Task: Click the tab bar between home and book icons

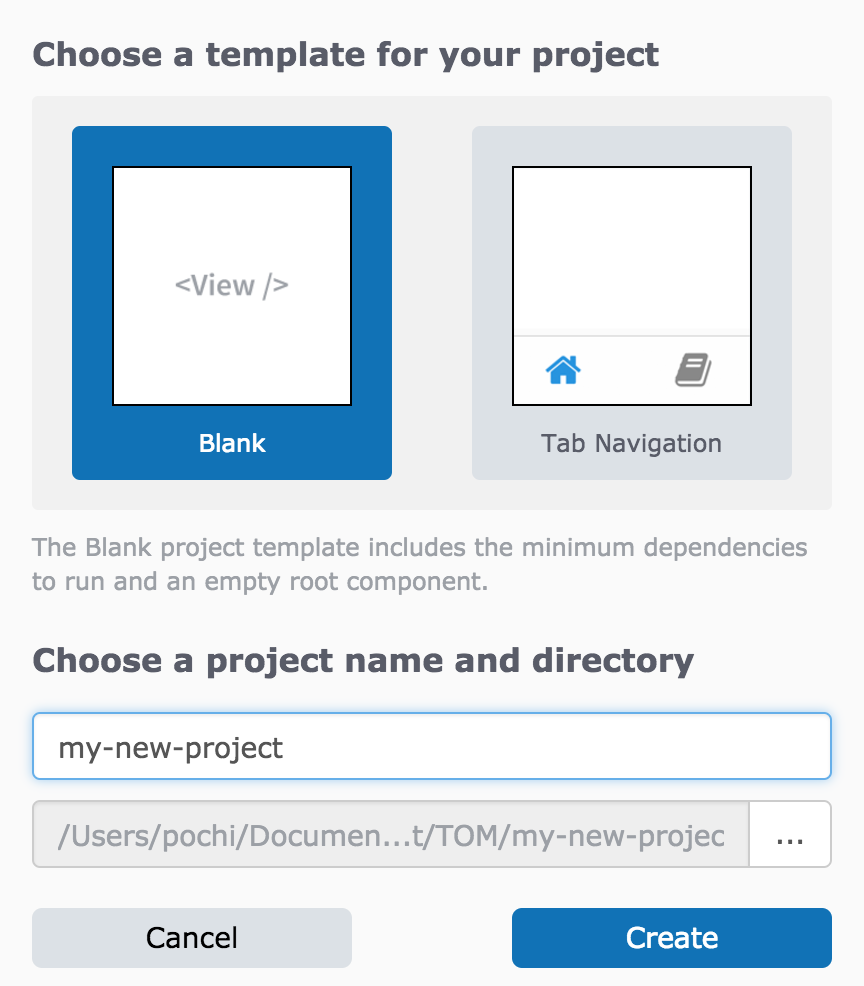Action: pyautogui.click(x=628, y=371)
